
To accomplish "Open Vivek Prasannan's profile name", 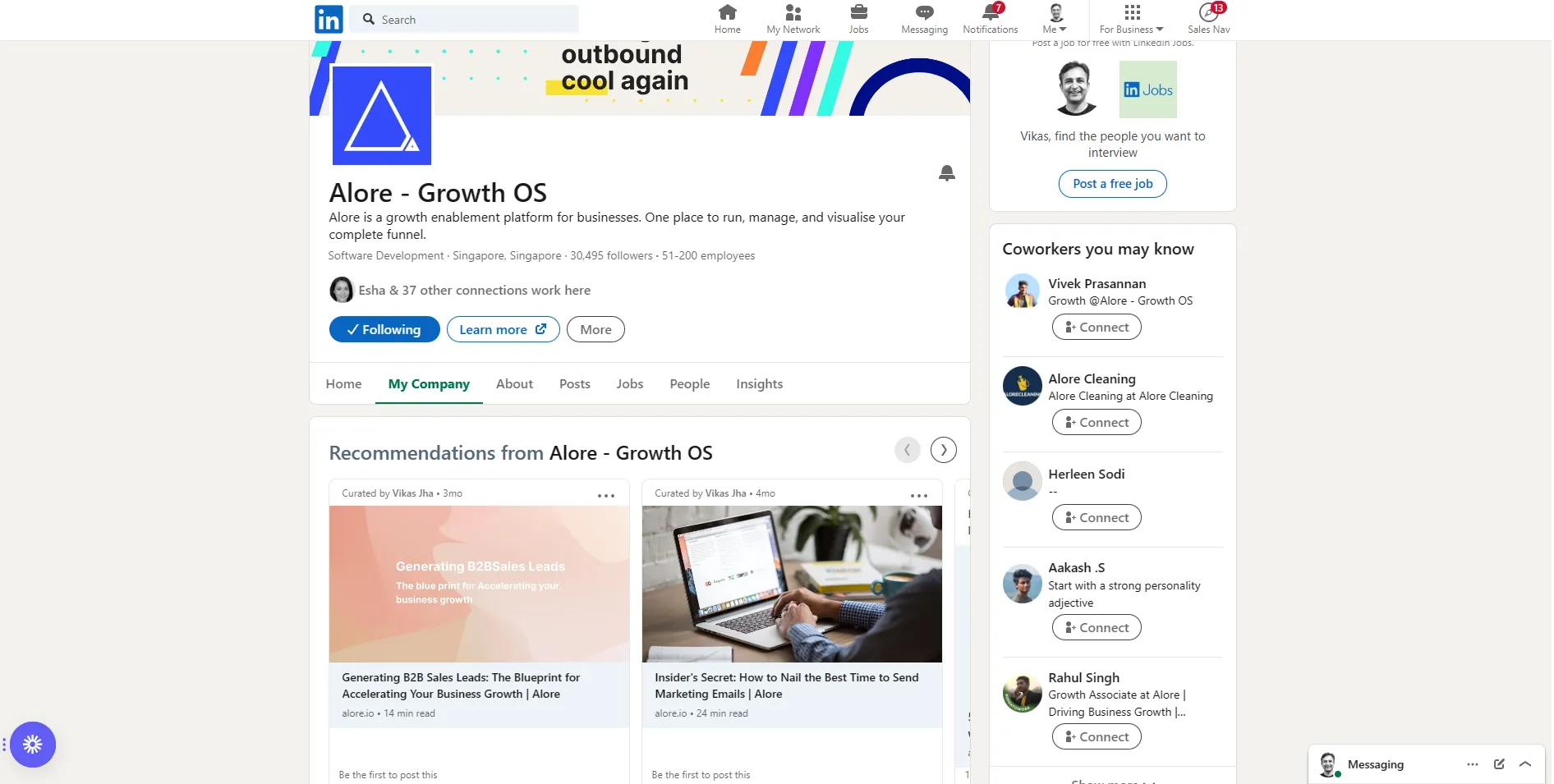I will coord(1097,283).
